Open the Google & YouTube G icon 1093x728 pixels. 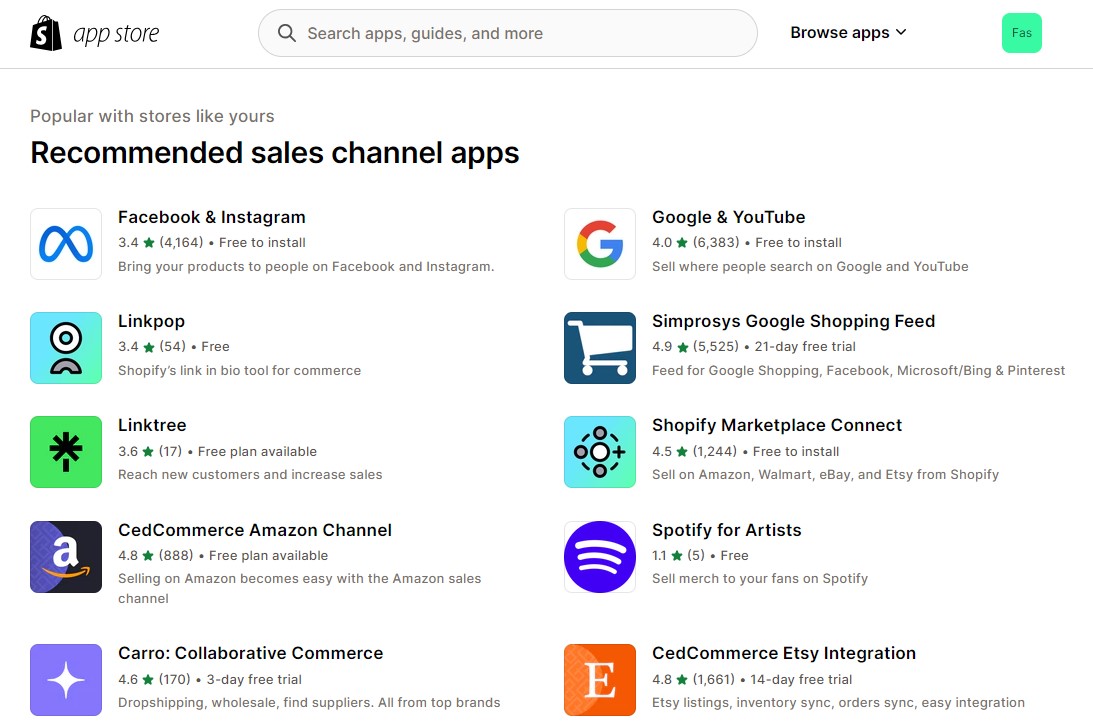600,244
